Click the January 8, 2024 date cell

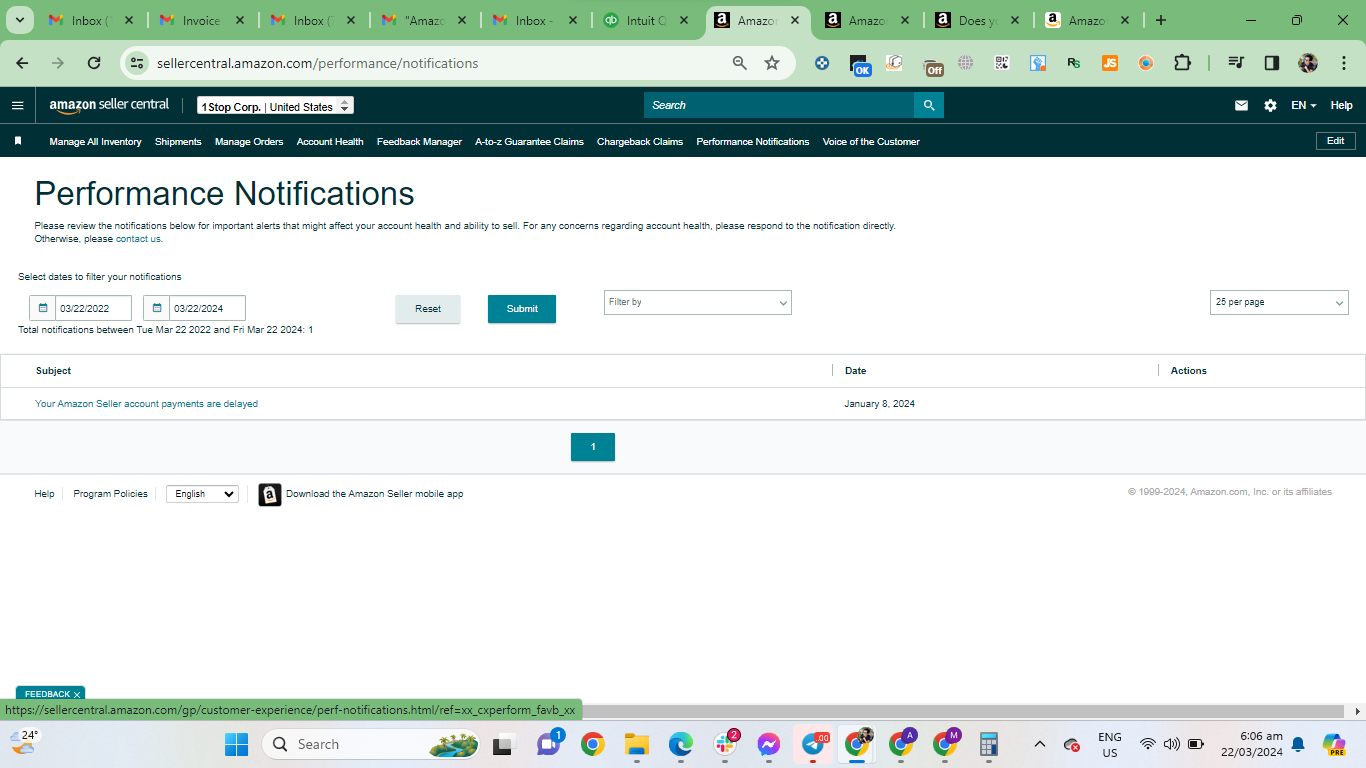(880, 404)
